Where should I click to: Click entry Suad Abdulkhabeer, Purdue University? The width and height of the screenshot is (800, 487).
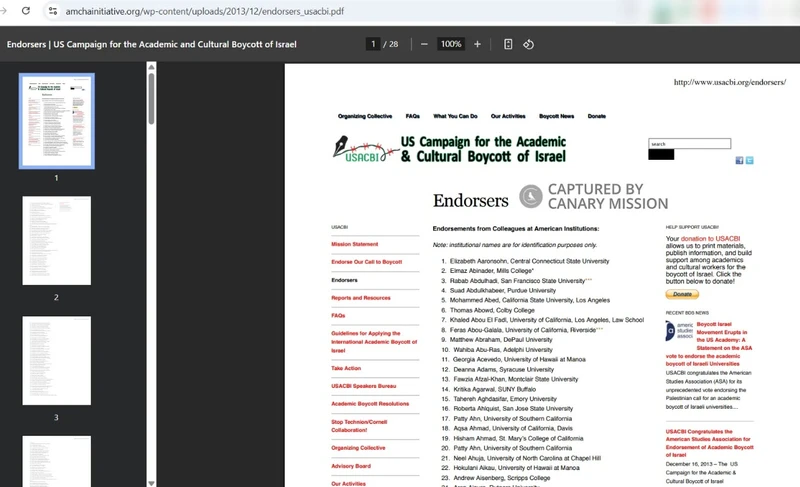point(503,291)
